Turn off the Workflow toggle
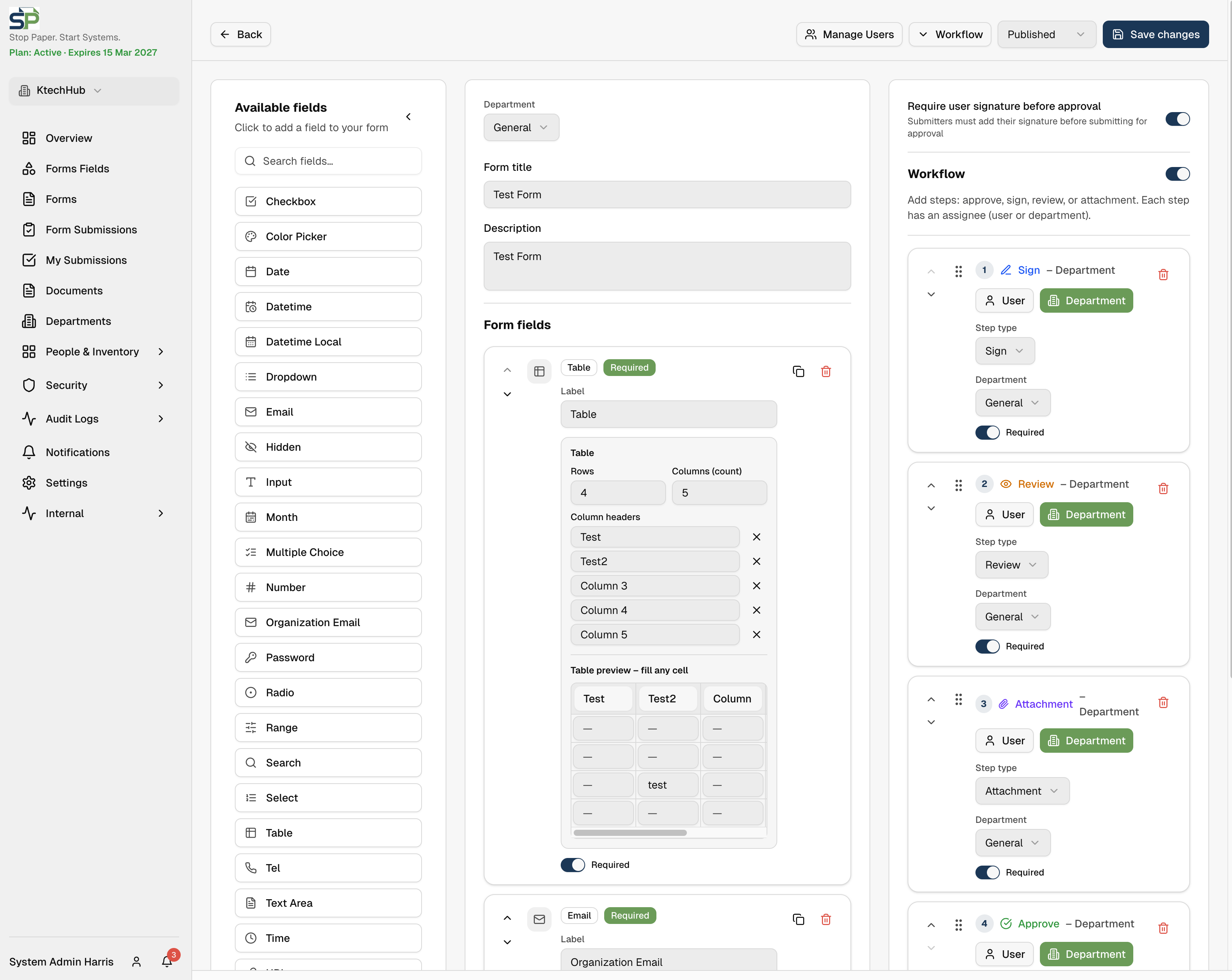This screenshot has height=980, width=1232. (x=1178, y=174)
